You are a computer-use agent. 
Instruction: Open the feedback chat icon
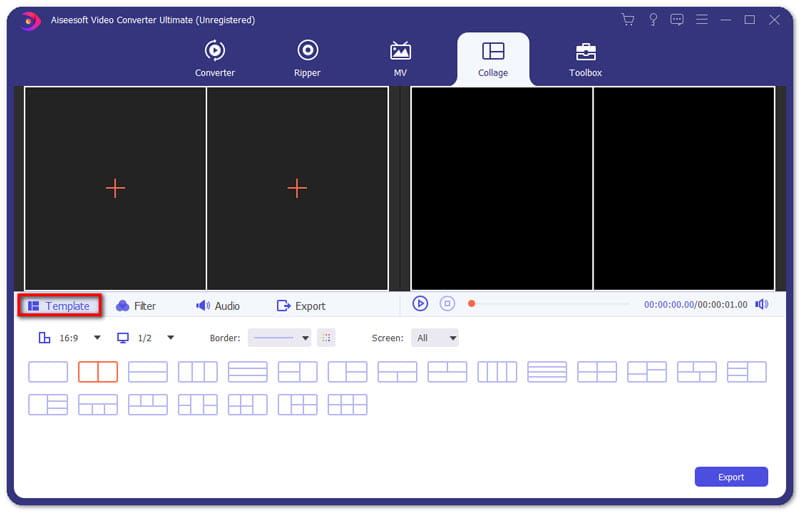[677, 20]
